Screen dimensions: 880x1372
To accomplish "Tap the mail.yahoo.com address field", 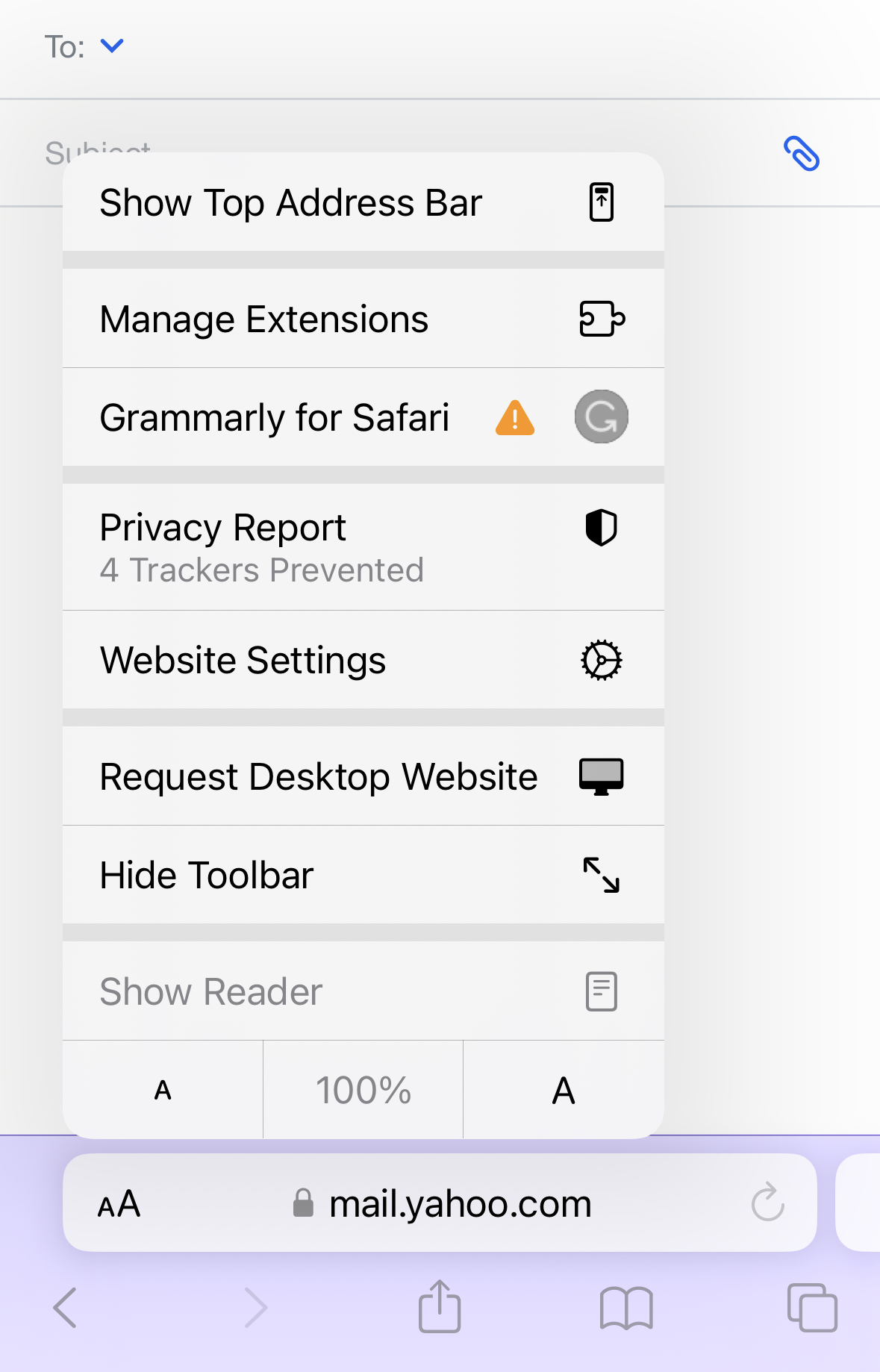I will point(460,1204).
